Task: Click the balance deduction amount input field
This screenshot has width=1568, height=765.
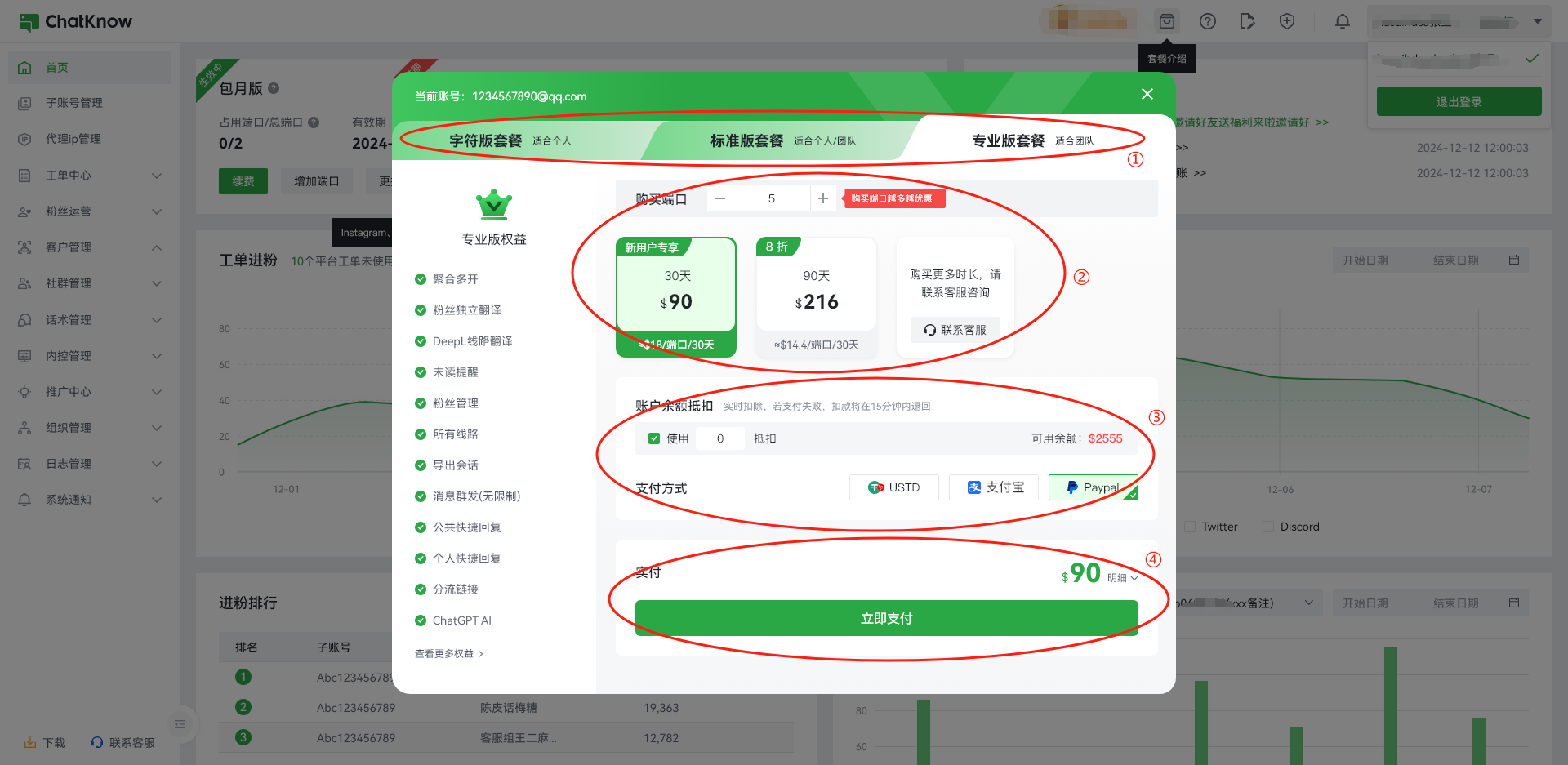Action: coord(720,438)
